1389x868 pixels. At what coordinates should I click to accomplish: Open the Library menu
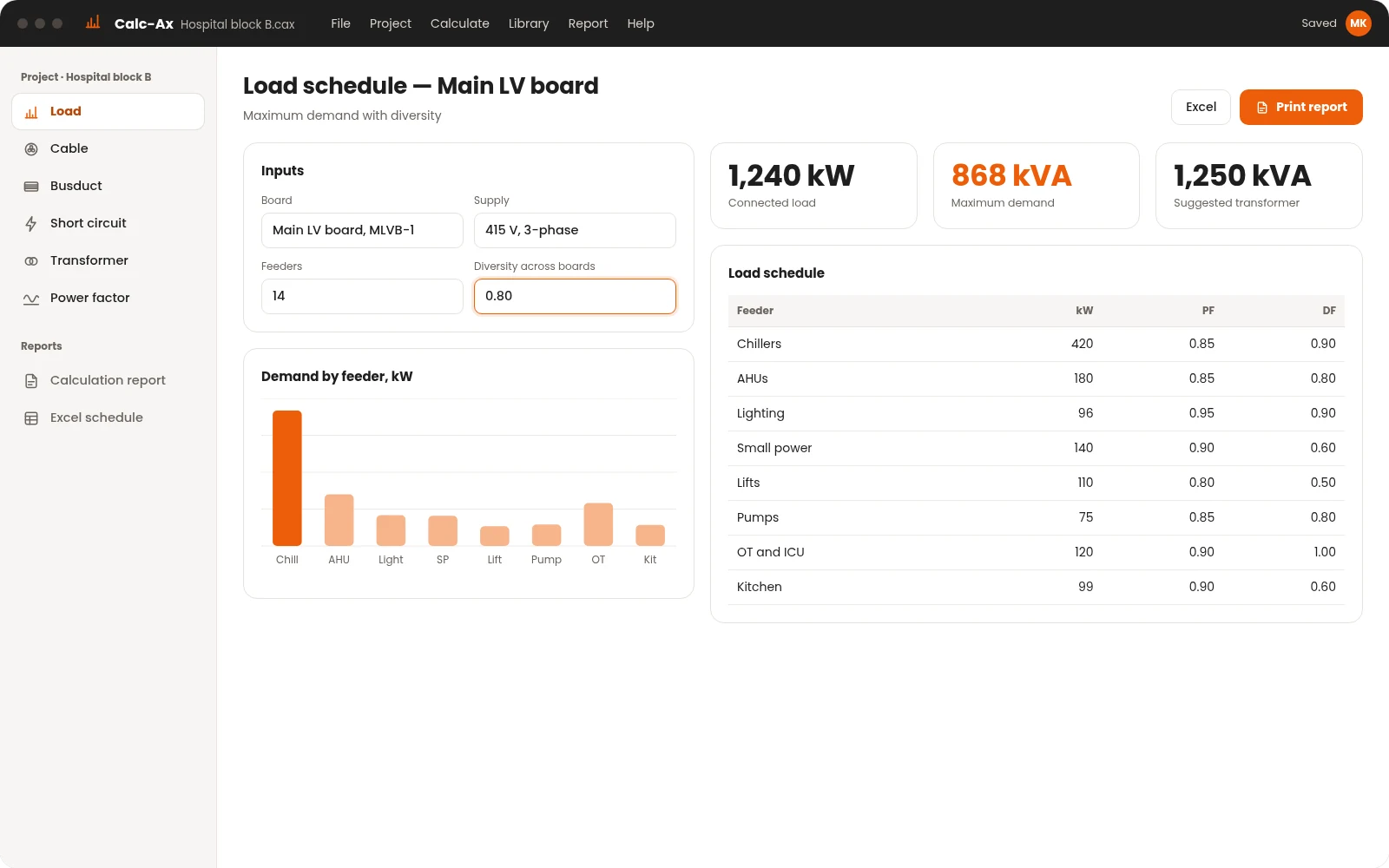tap(529, 23)
